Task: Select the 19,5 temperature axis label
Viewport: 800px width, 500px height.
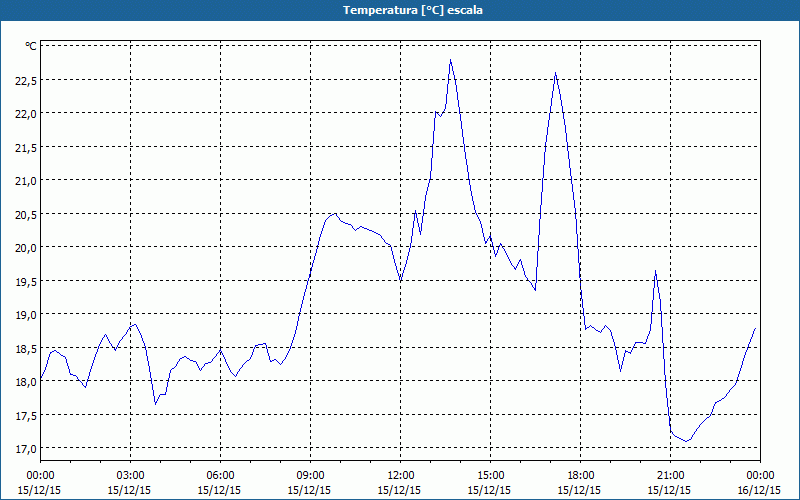Action: (x=26, y=282)
